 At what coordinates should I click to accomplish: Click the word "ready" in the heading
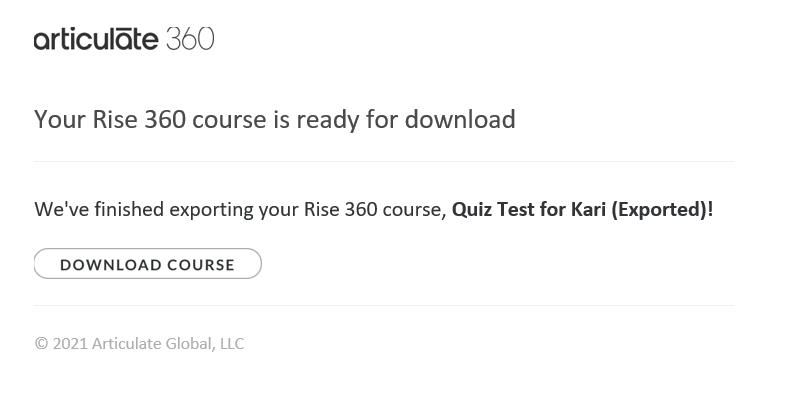327,120
